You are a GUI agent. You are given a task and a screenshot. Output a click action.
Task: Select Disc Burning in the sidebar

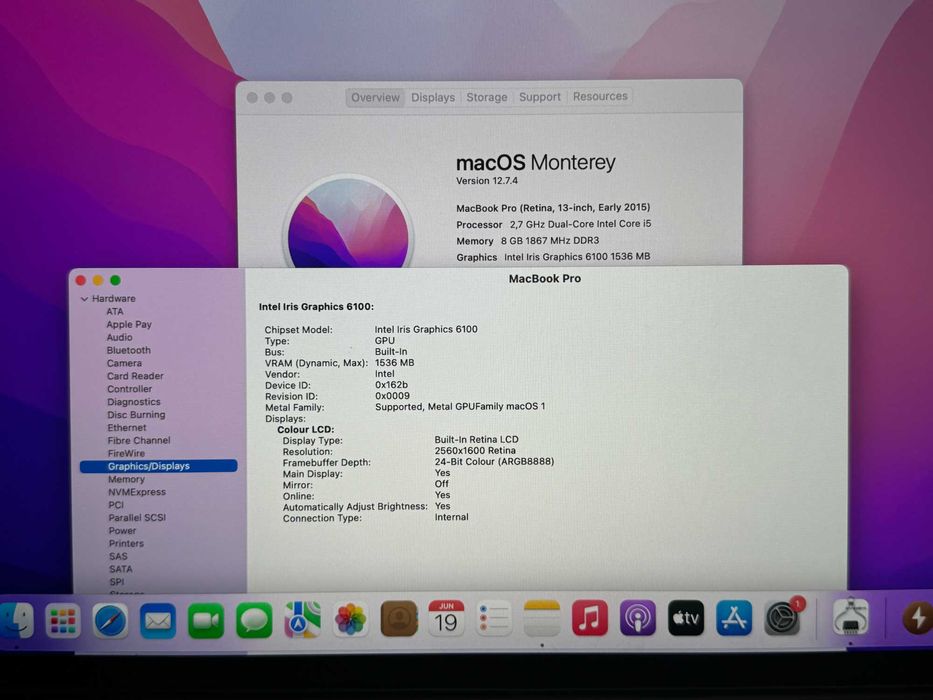click(136, 415)
